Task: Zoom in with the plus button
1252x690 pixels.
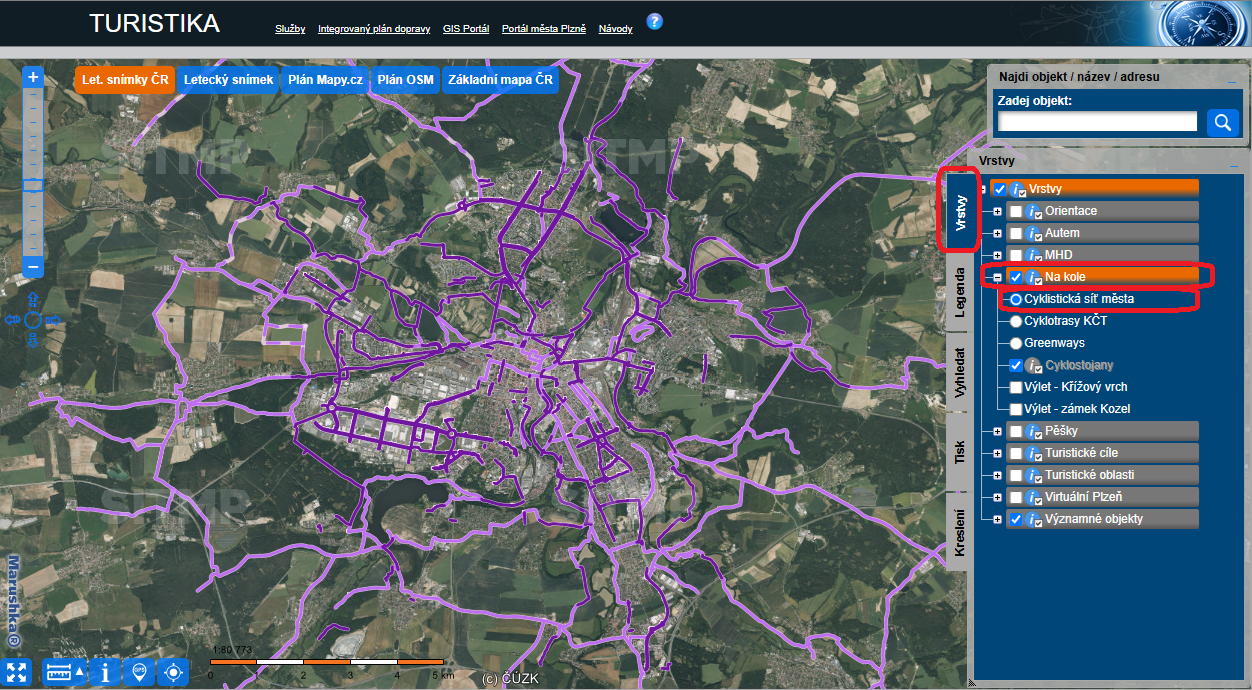Action: click(33, 77)
